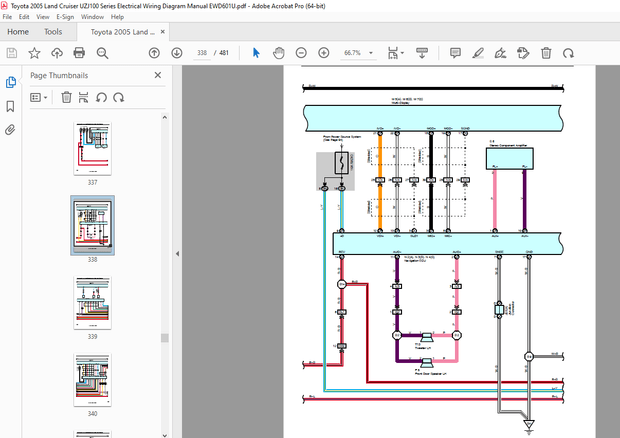The height and width of the screenshot is (438, 620).
Task: Open the Attachments paperclip icon
Action: tap(10, 130)
